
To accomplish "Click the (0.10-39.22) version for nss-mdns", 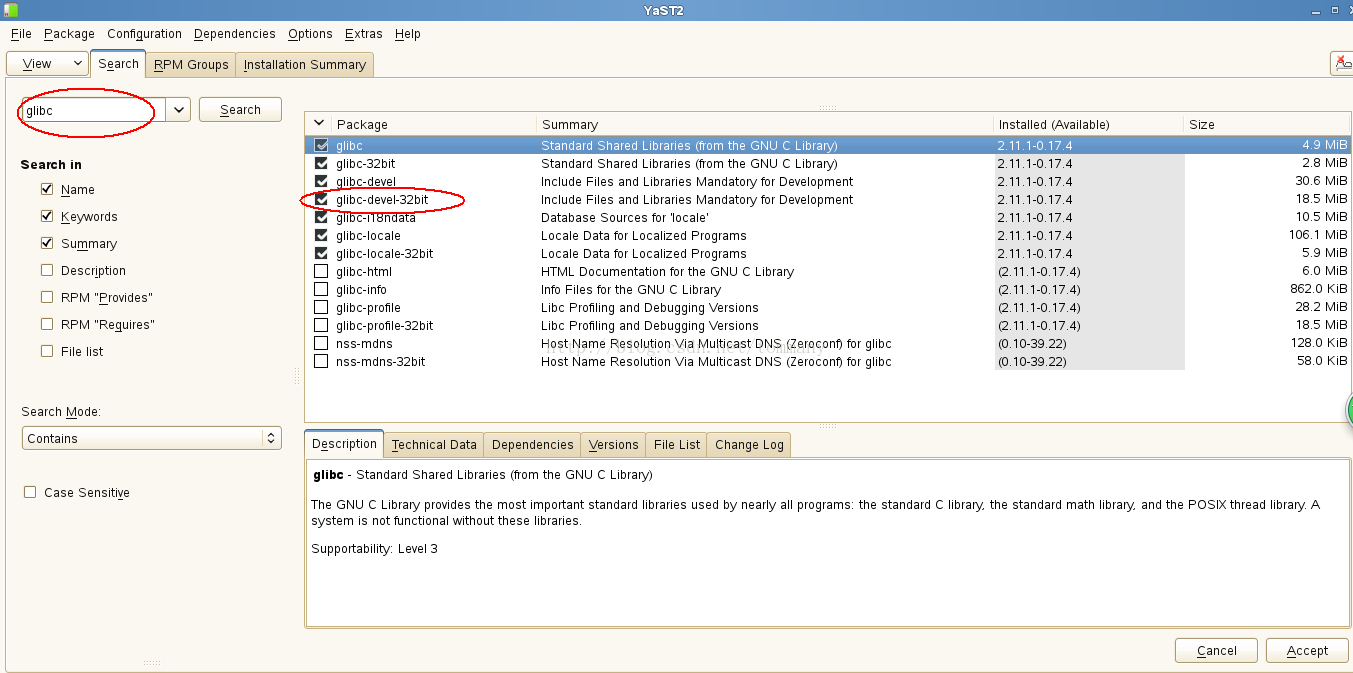I will (x=1032, y=343).
